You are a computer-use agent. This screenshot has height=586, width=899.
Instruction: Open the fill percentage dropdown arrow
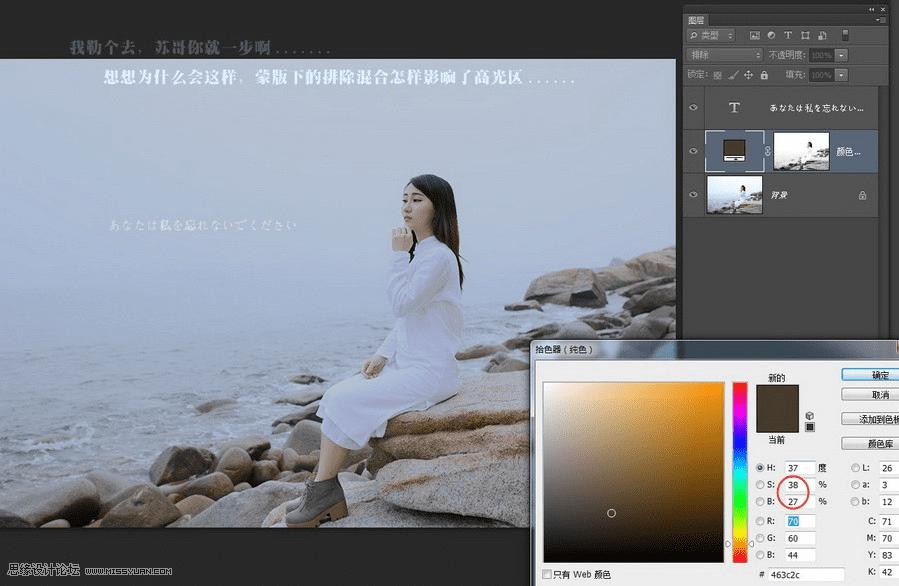(x=842, y=75)
